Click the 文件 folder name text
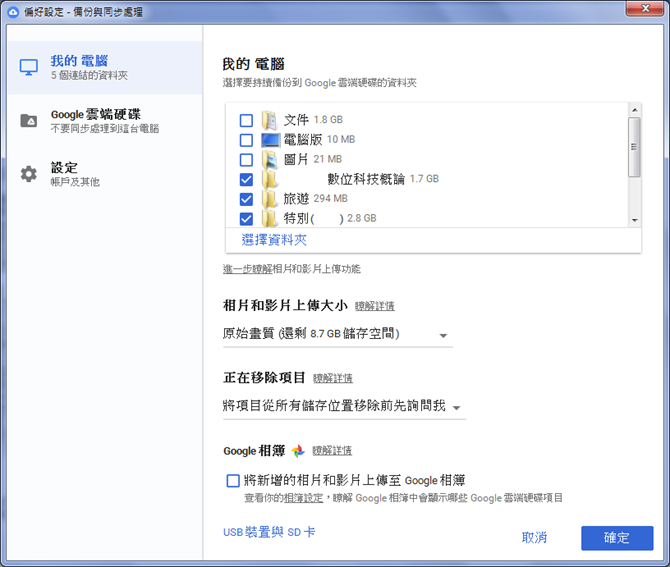Viewport: 670px width, 567px height. (x=296, y=120)
